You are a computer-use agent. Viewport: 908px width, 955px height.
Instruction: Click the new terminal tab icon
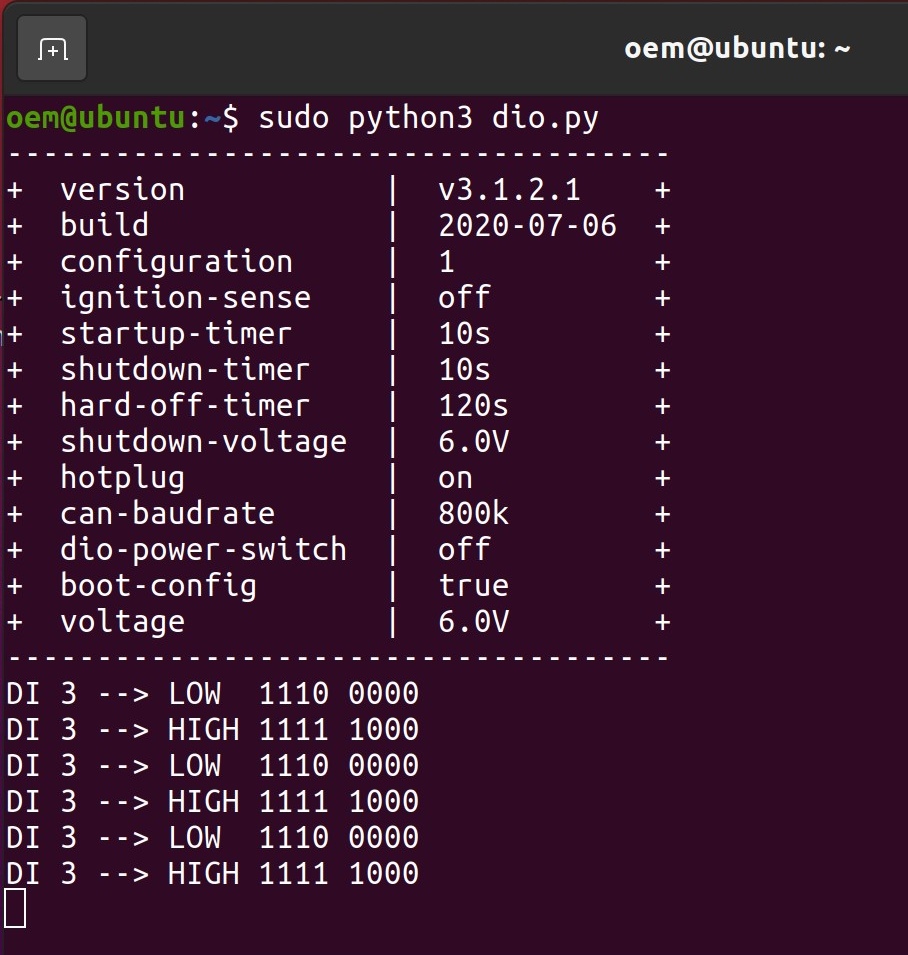pos(52,49)
